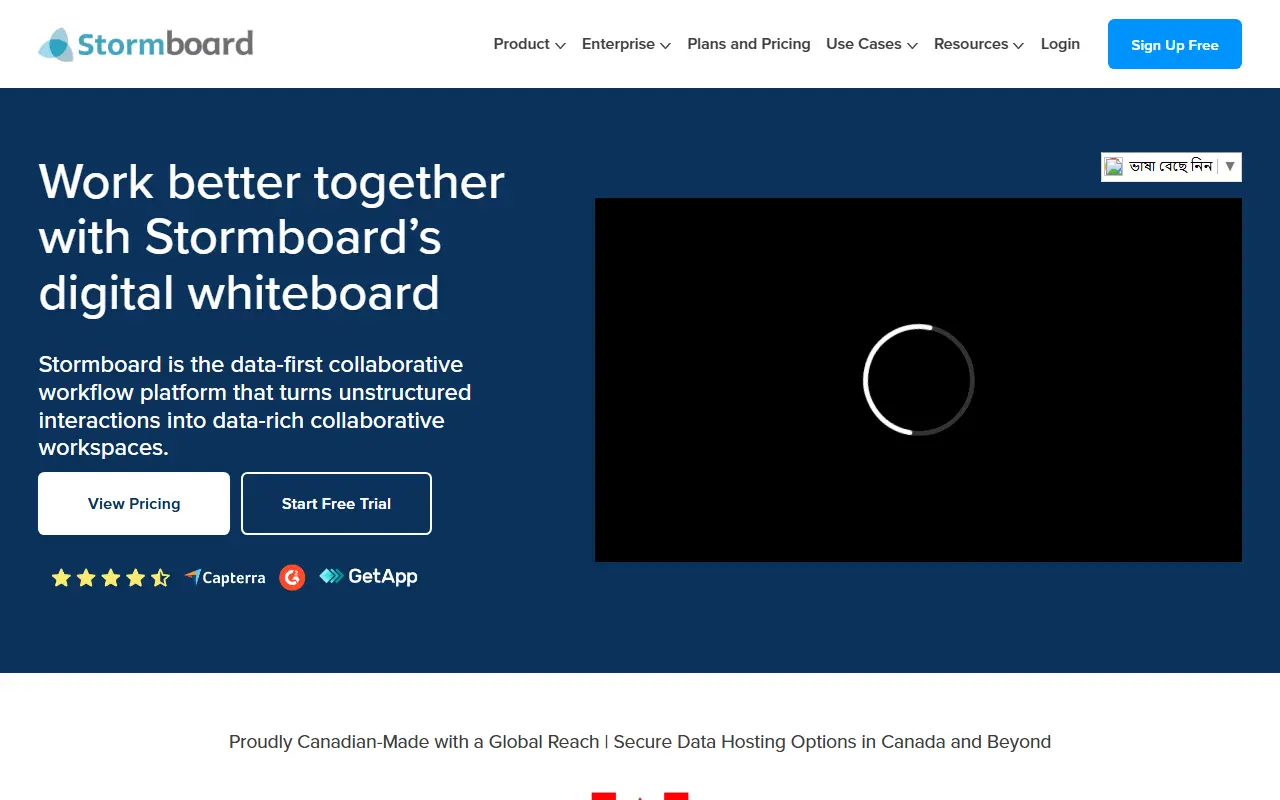Click the 'Proudly Canadian-Made' text line
Screen dimensions: 1280x800
[640, 742]
